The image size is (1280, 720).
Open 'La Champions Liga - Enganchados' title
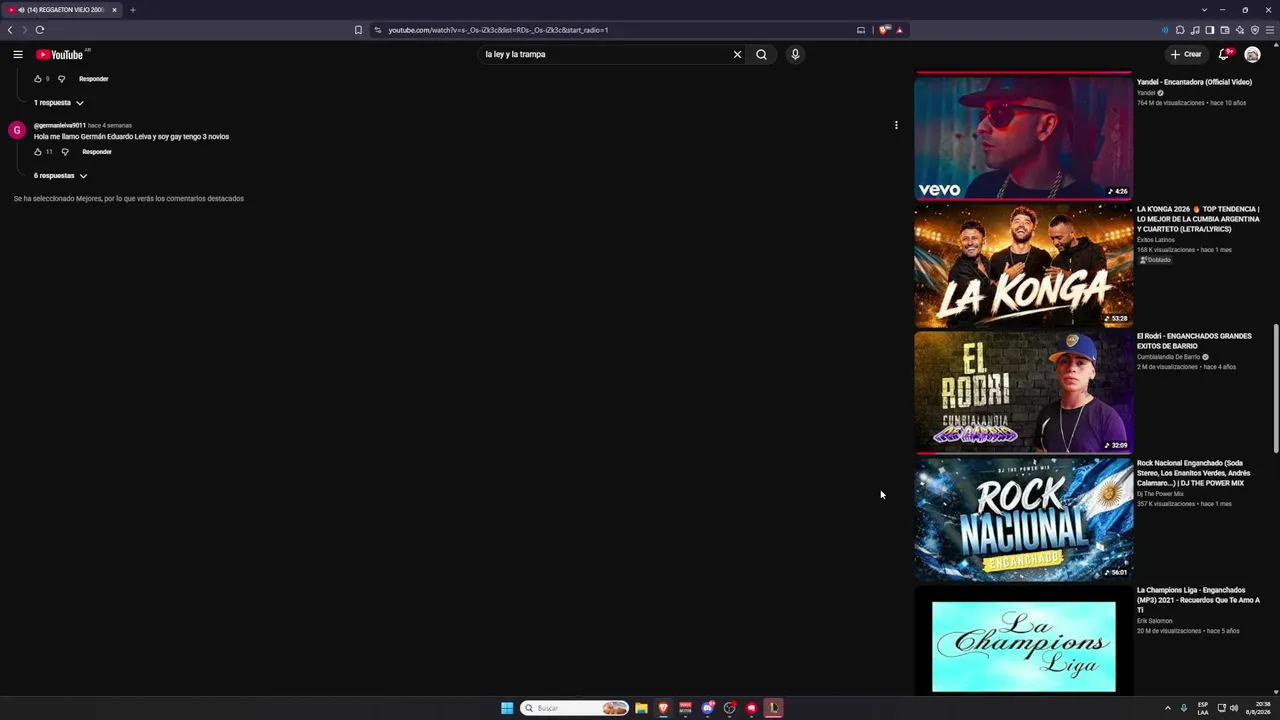(x=1198, y=600)
